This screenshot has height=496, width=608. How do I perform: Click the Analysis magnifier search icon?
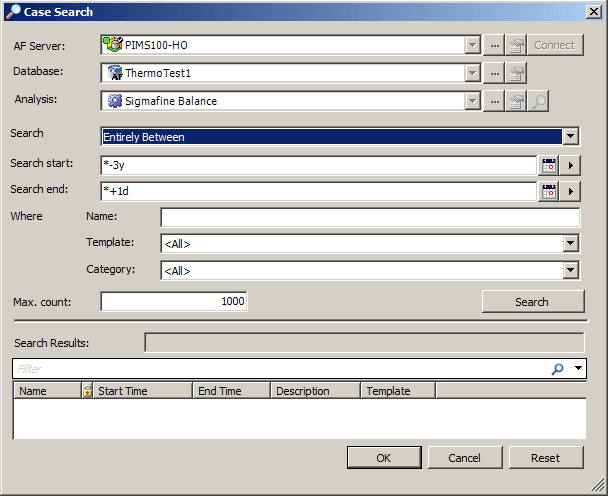[538, 102]
